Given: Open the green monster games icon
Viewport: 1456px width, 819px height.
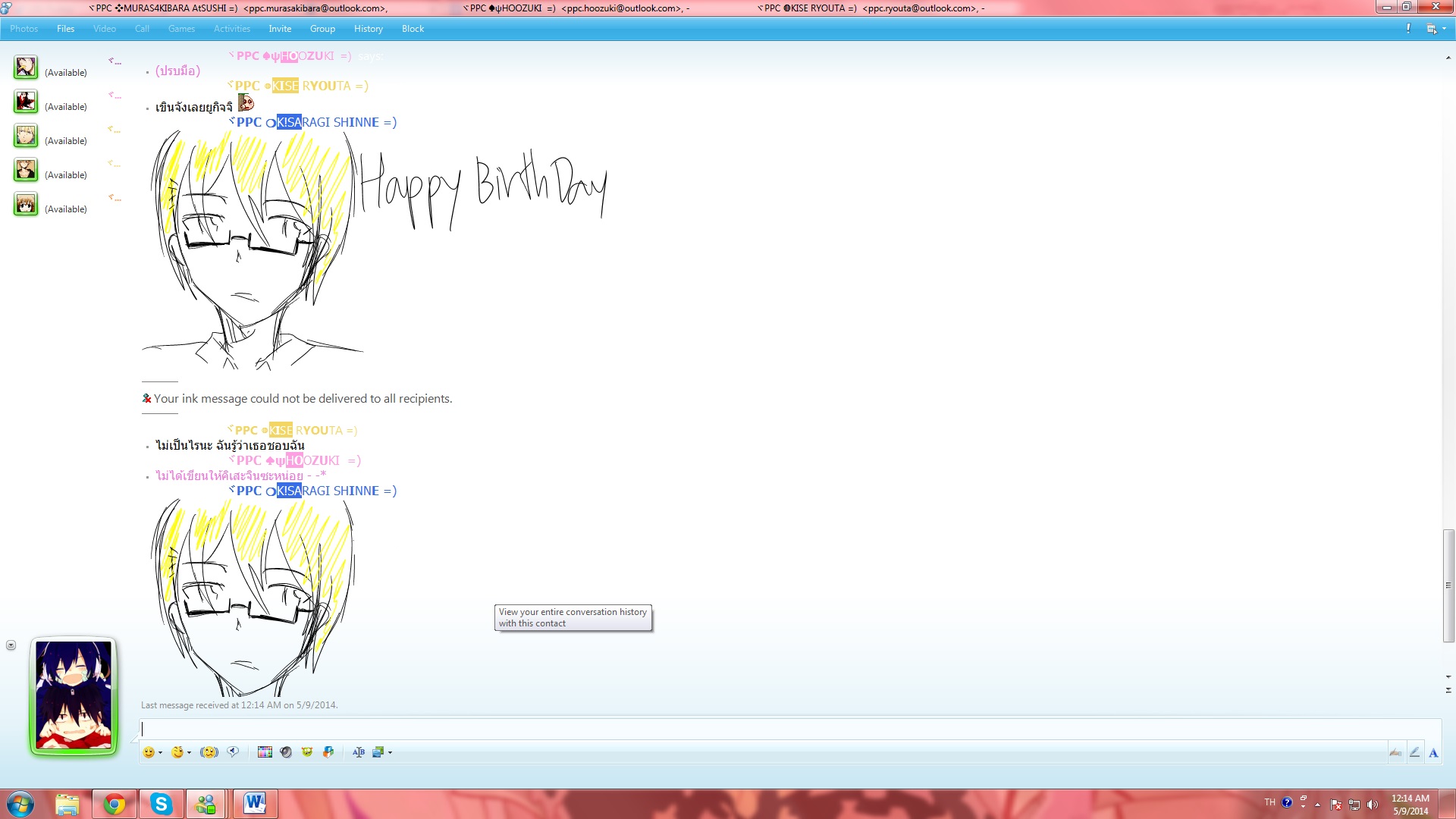Looking at the screenshot, I should tap(307, 752).
